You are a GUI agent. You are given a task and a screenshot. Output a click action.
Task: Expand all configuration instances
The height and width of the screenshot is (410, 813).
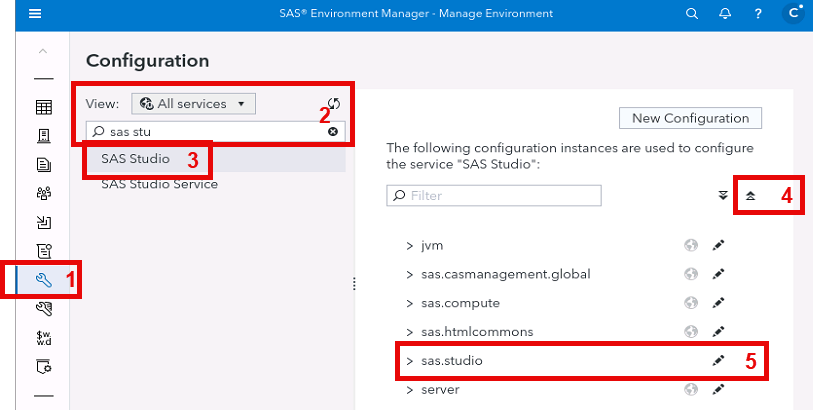(723, 196)
